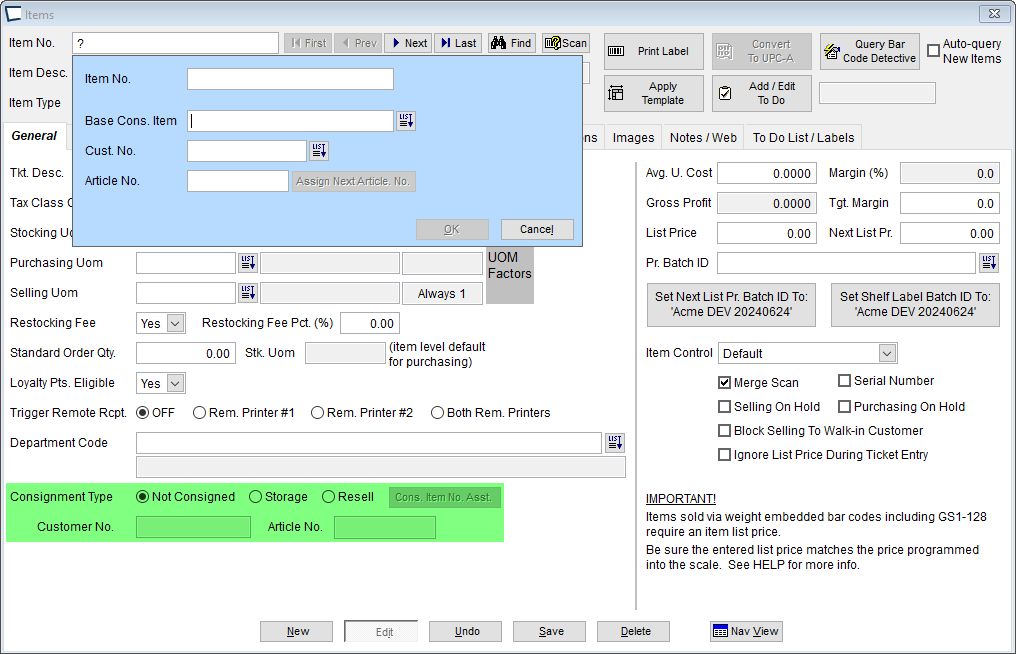Open list lookup for Pr. Batch ID
Image resolution: width=1016 pixels, height=654 pixels.
(x=989, y=263)
